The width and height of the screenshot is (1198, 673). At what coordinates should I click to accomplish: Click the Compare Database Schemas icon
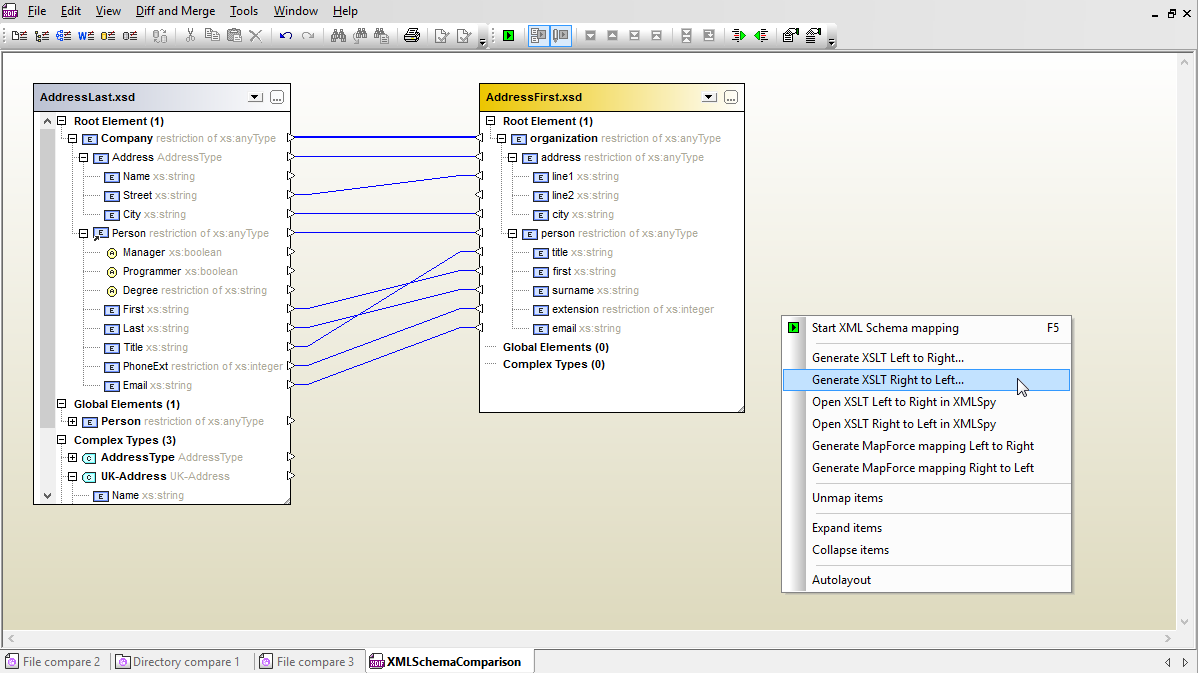coord(130,35)
